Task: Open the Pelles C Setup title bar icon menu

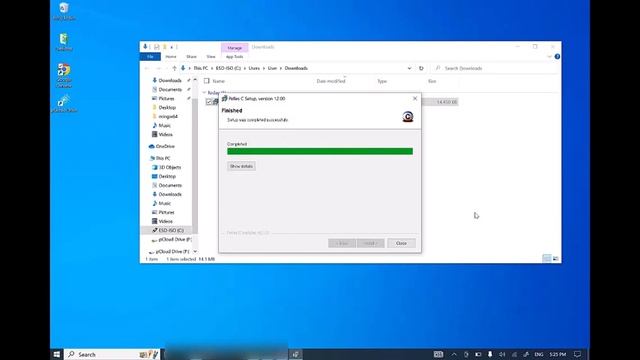Action: (224, 98)
